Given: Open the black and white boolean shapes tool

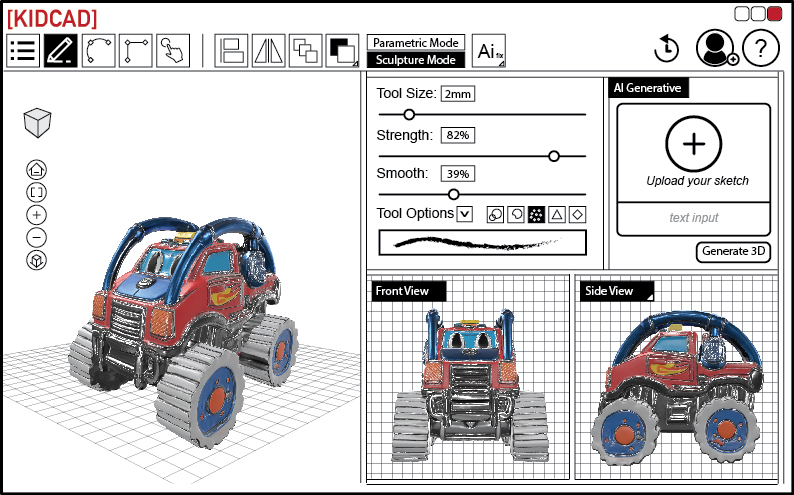Looking at the screenshot, I should tap(343, 51).
